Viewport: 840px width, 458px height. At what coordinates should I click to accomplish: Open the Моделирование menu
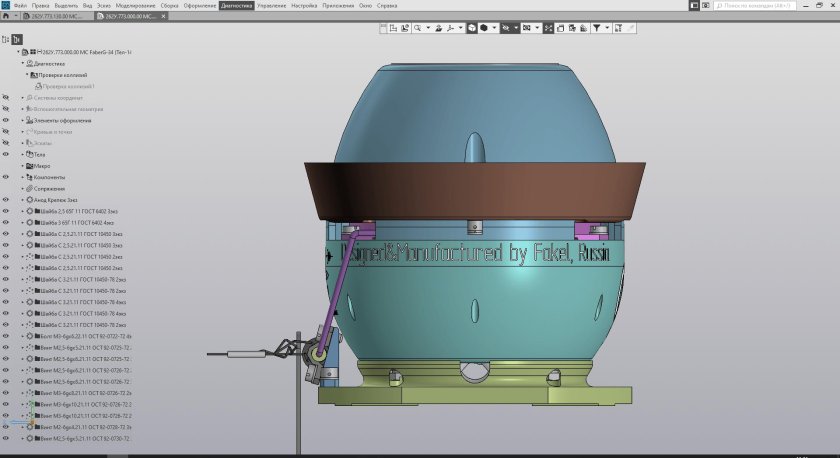pos(135,6)
